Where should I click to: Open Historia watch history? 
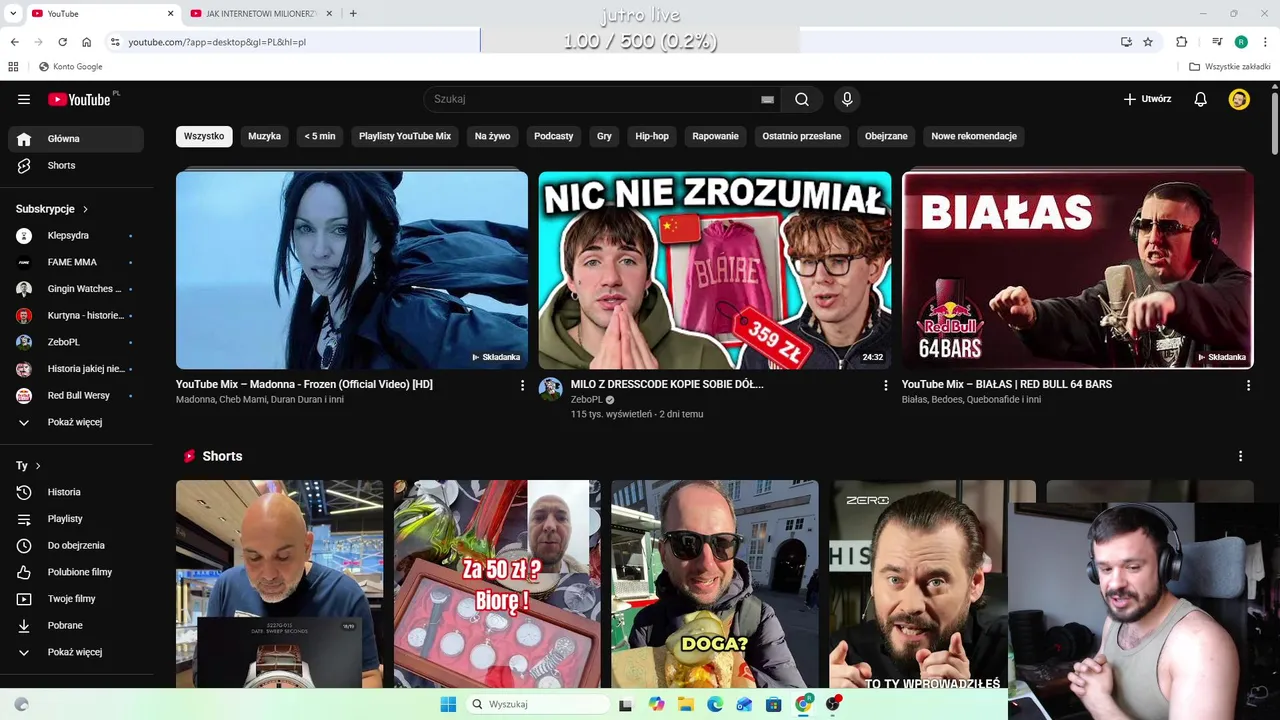[x=76, y=492]
